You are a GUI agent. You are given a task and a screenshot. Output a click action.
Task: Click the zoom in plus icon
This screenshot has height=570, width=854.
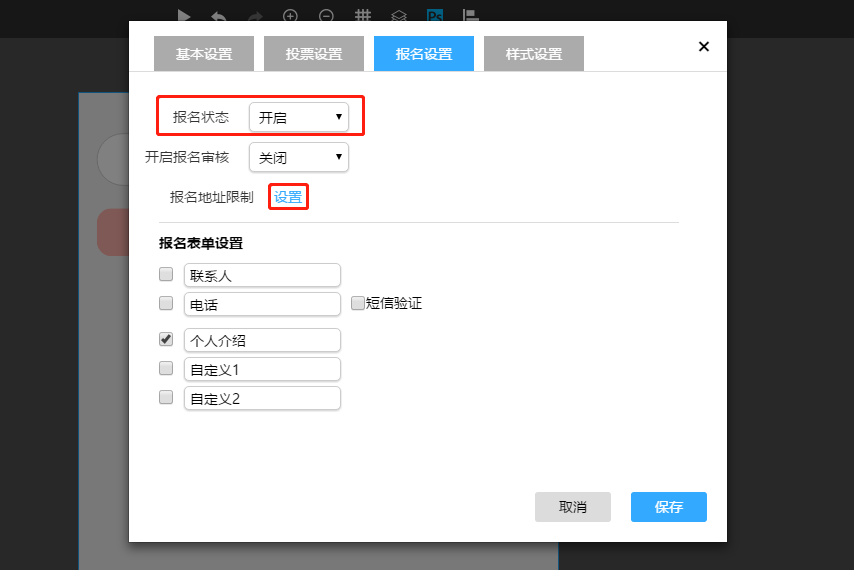[x=290, y=16]
